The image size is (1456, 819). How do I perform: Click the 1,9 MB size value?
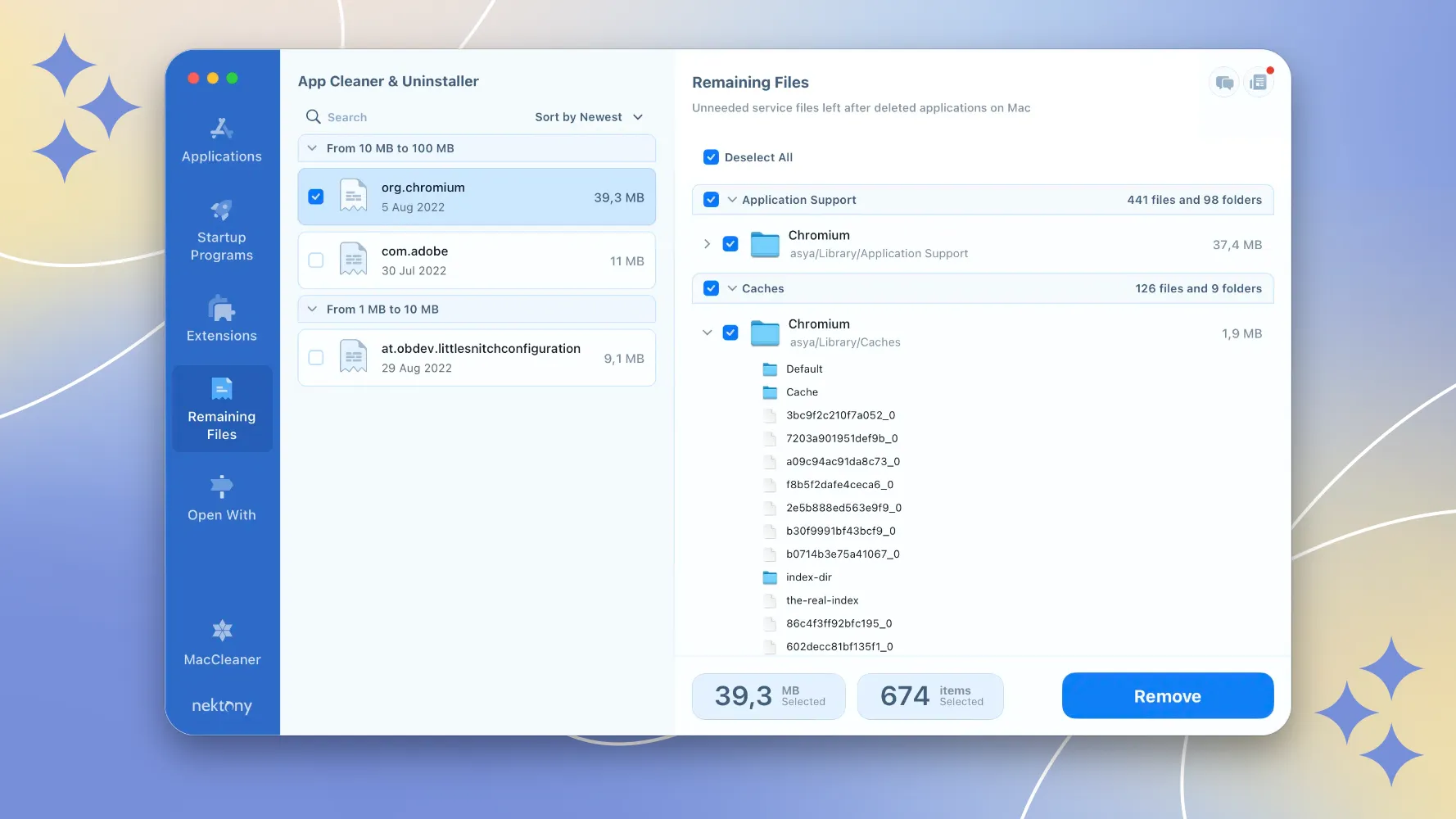[x=1241, y=333]
